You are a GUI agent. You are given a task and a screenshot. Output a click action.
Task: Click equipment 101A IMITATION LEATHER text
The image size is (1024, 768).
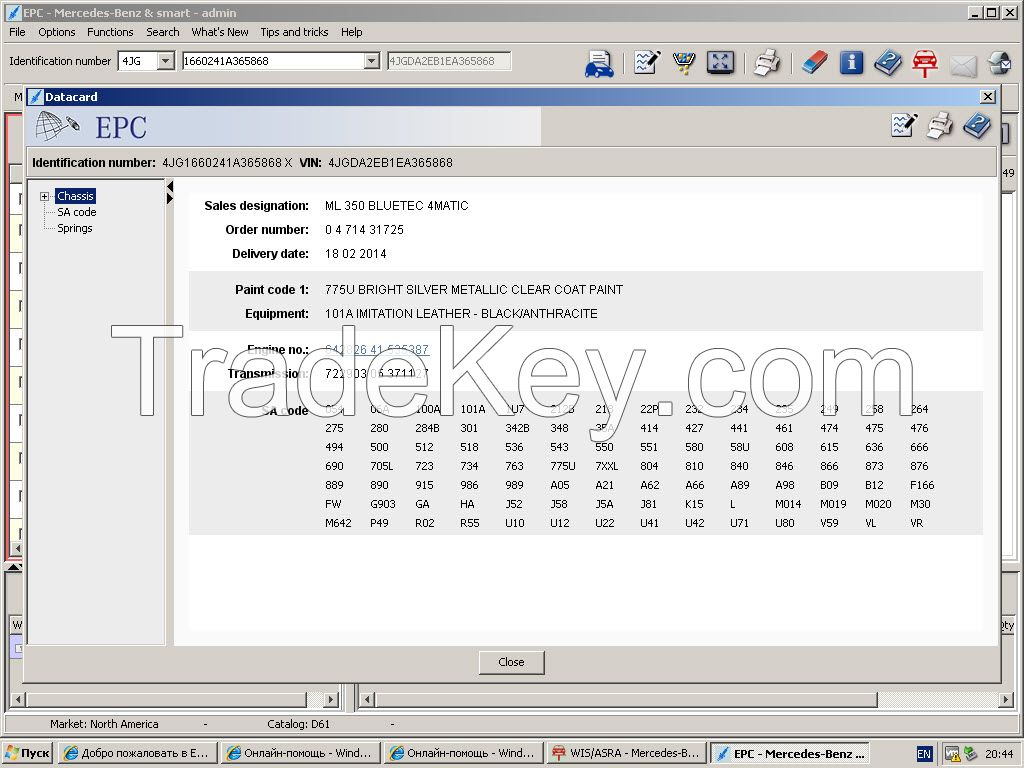461,313
